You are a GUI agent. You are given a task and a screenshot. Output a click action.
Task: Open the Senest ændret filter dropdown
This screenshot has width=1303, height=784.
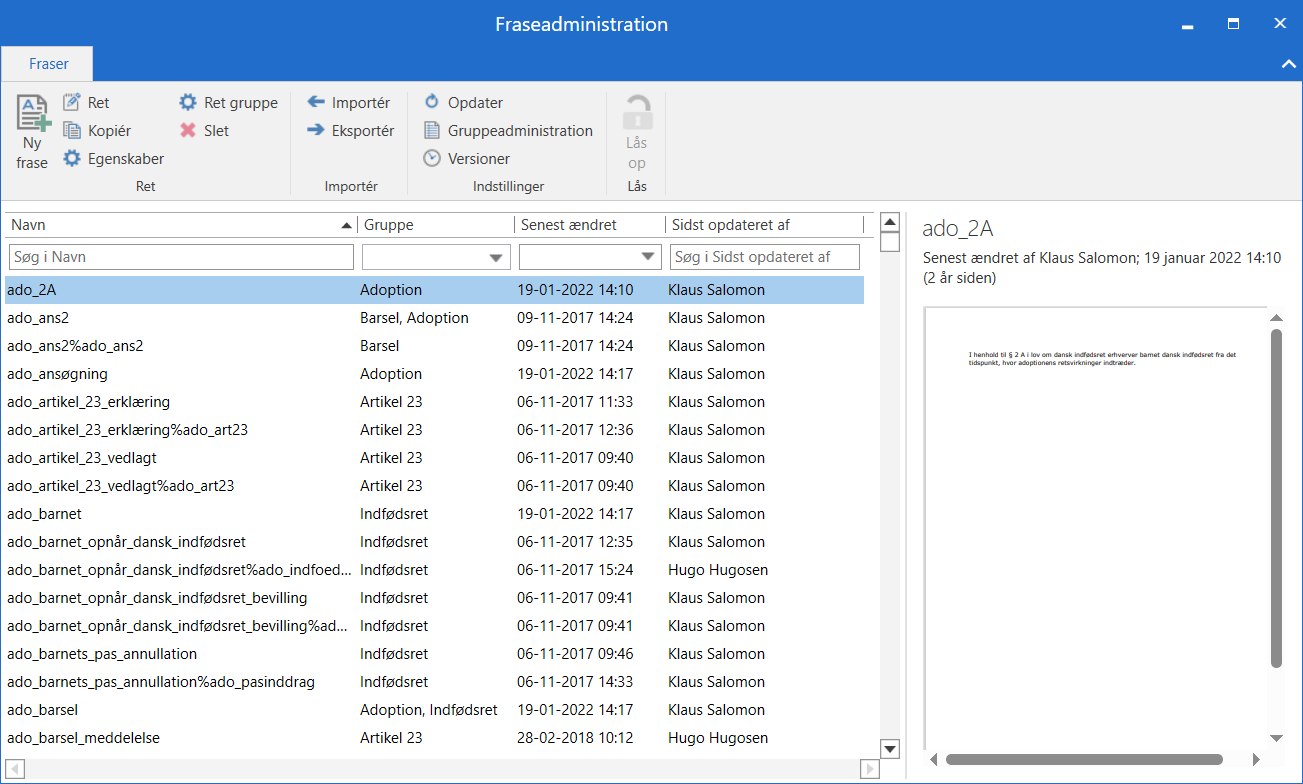[648, 258]
